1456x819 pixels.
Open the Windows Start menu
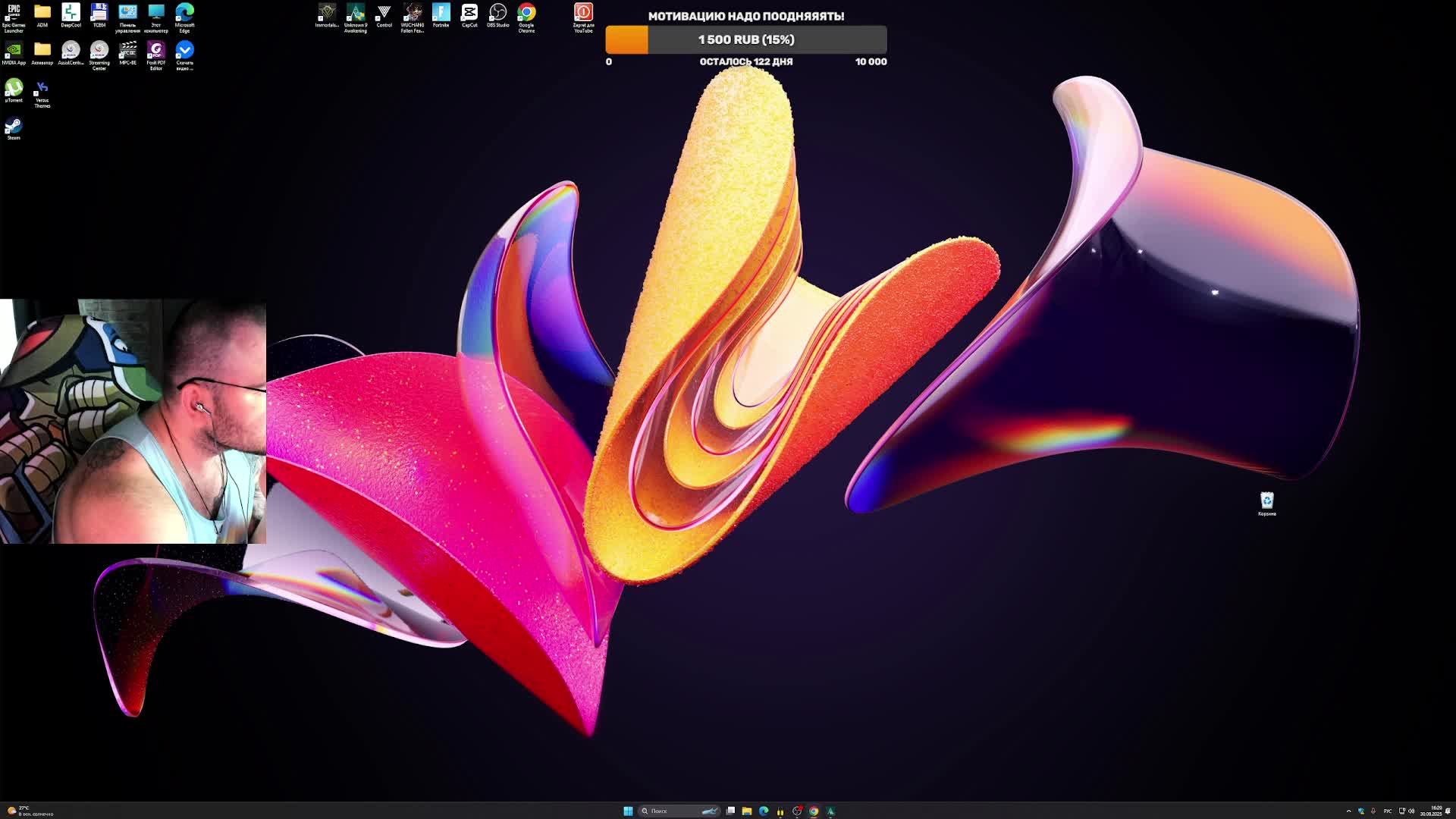coord(628,811)
